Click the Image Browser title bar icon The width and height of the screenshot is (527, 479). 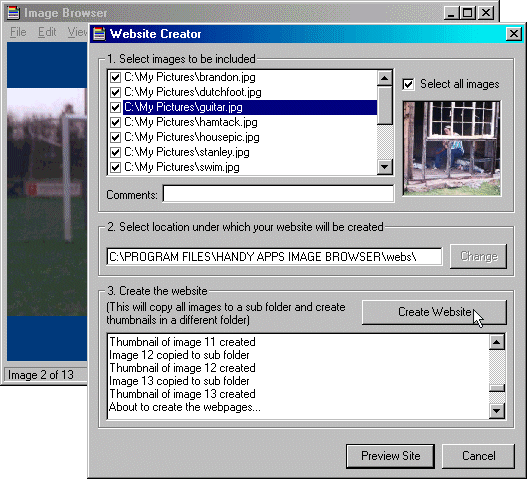pyautogui.click(x=13, y=13)
